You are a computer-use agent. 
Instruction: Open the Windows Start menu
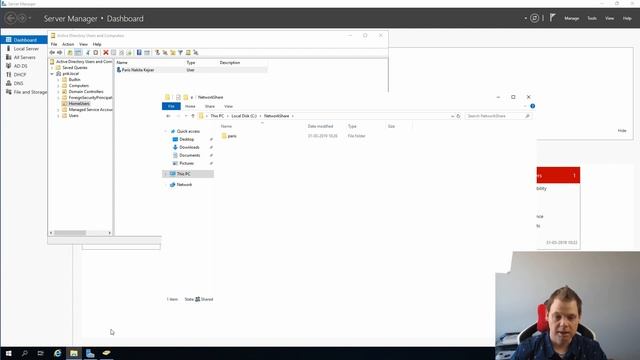(x=8, y=353)
